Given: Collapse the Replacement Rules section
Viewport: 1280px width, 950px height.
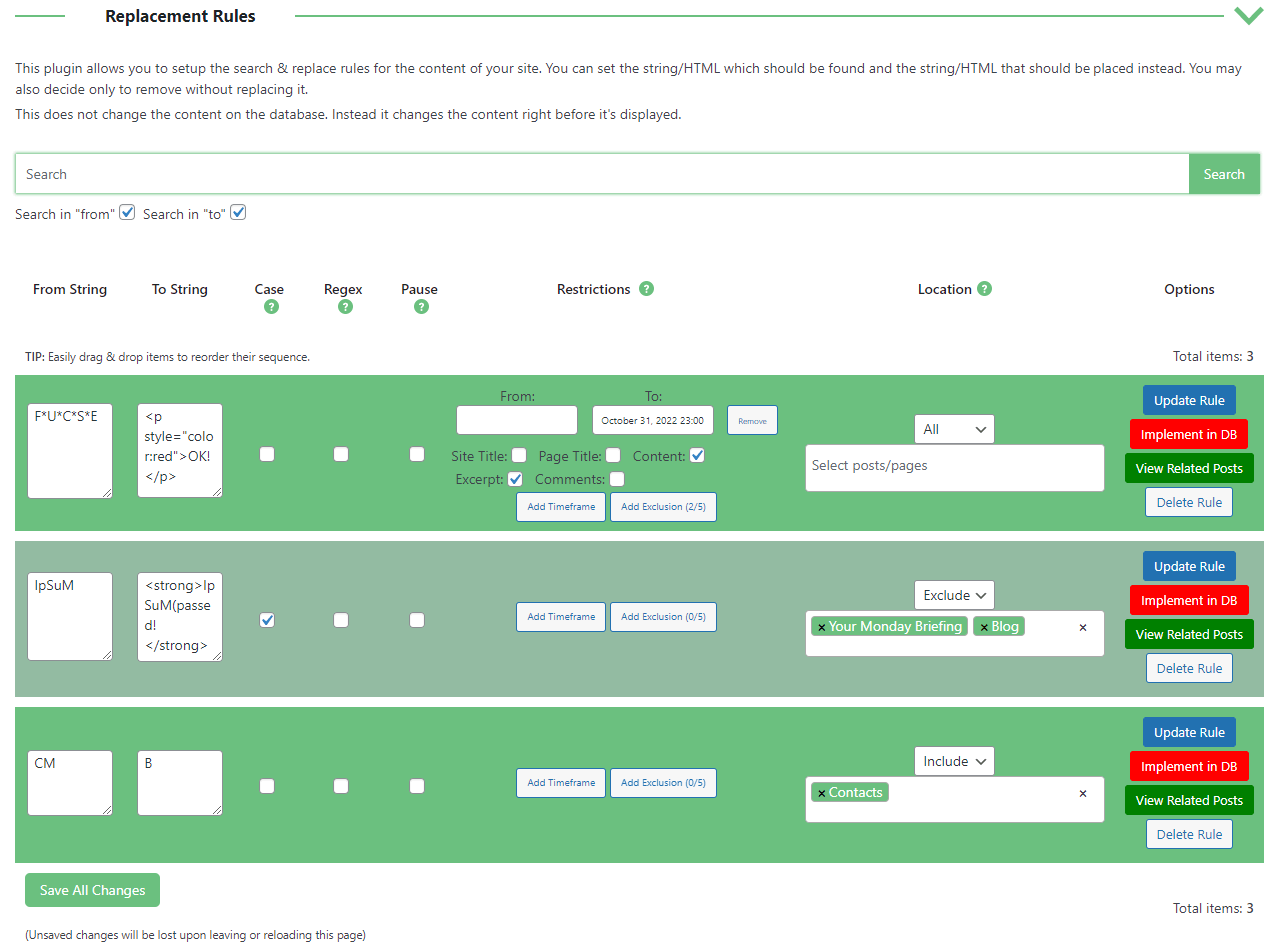Looking at the screenshot, I should coord(1247,16).
